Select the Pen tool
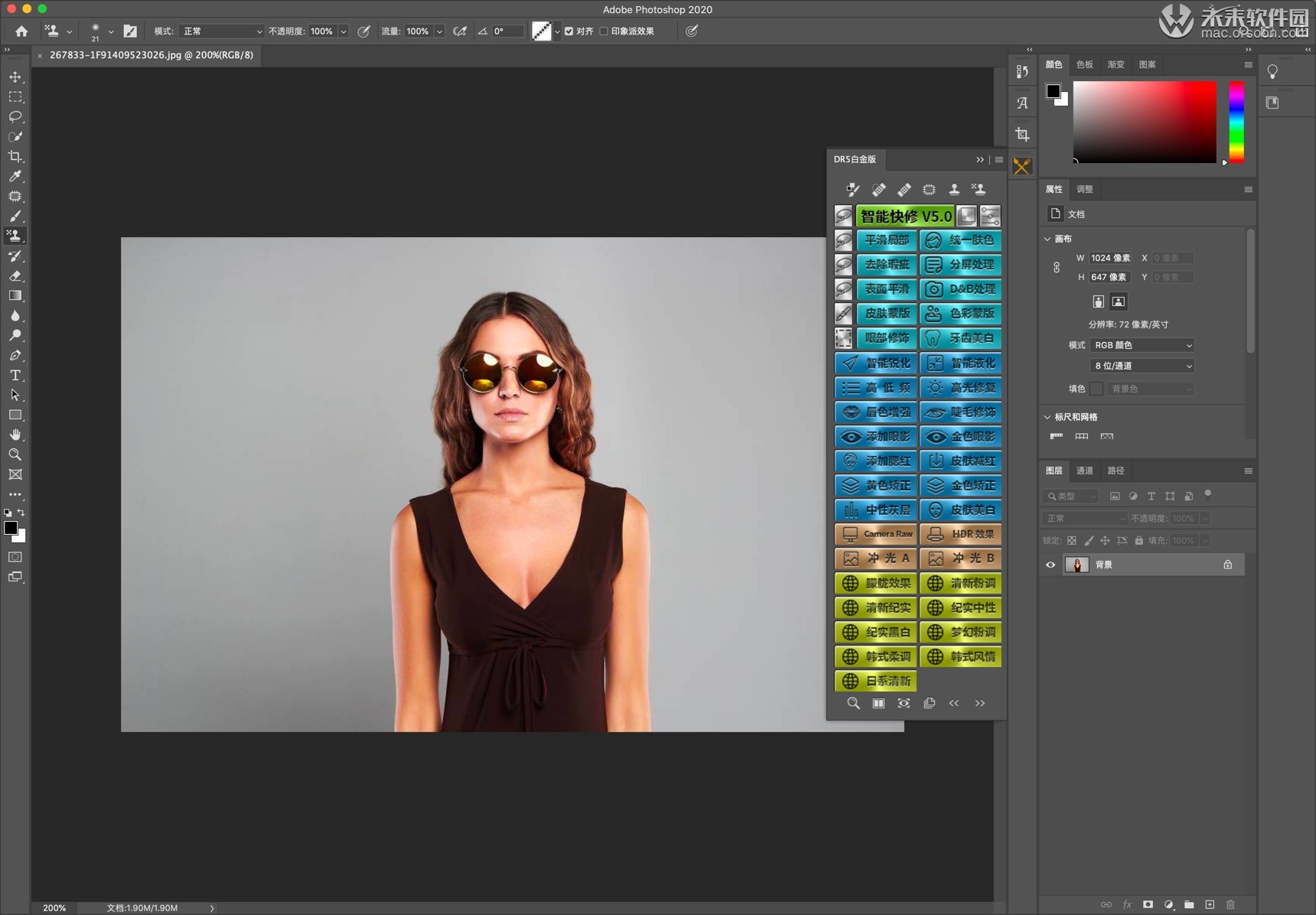1316x915 pixels. tap(15, 355)
